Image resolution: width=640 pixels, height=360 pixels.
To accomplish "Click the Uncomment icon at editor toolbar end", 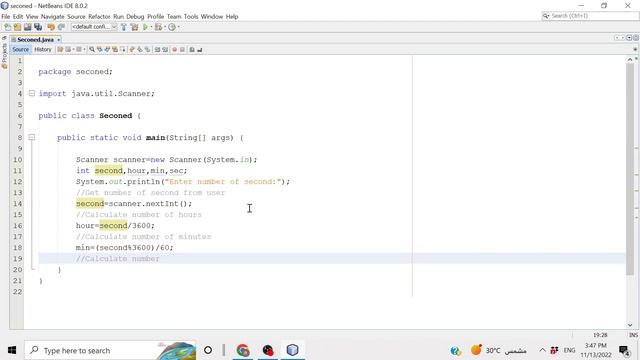I will click(200, 49).
